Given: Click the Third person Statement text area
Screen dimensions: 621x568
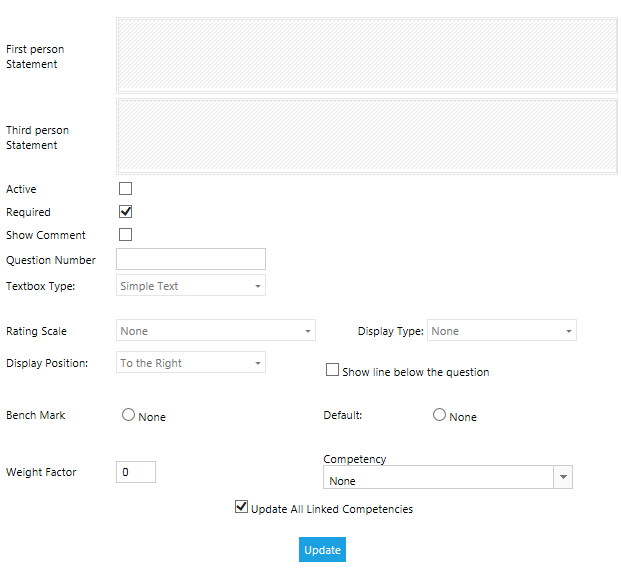Looking at the screenshot, I should pos(366,136).
